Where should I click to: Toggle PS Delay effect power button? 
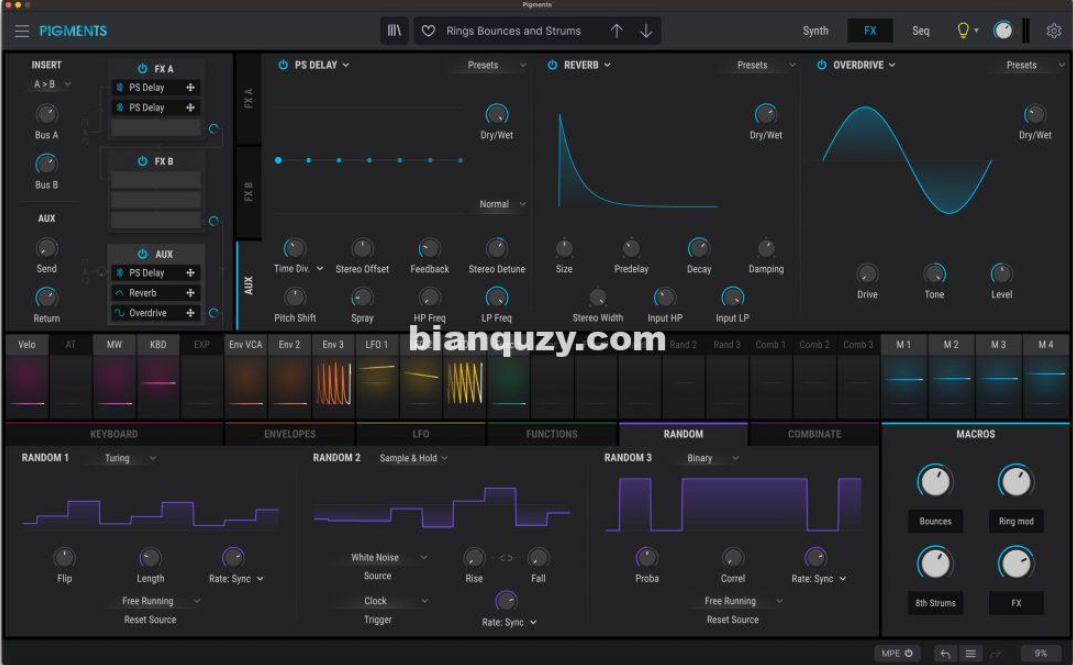pyautogui.click(x=283, y=65)
